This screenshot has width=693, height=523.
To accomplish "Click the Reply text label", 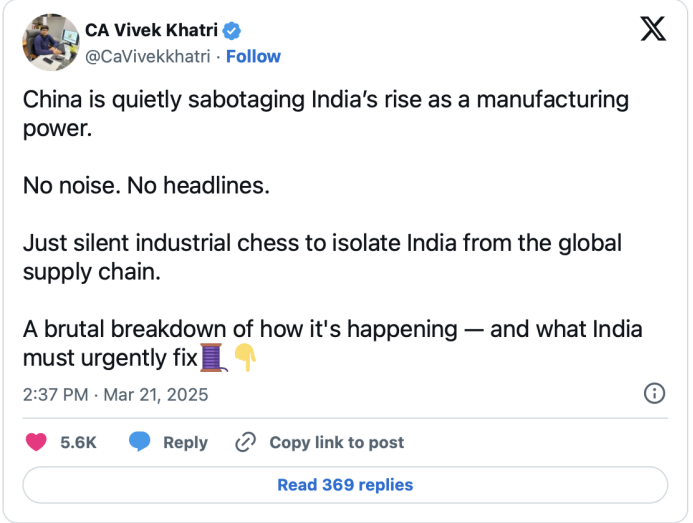I will click(x=185, y=442).
